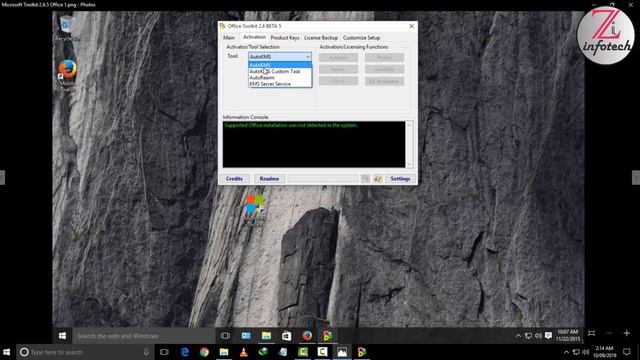This screenshot has height=360, width=640.
Task: Click the Information Console text area
Action: click(314, 144)
